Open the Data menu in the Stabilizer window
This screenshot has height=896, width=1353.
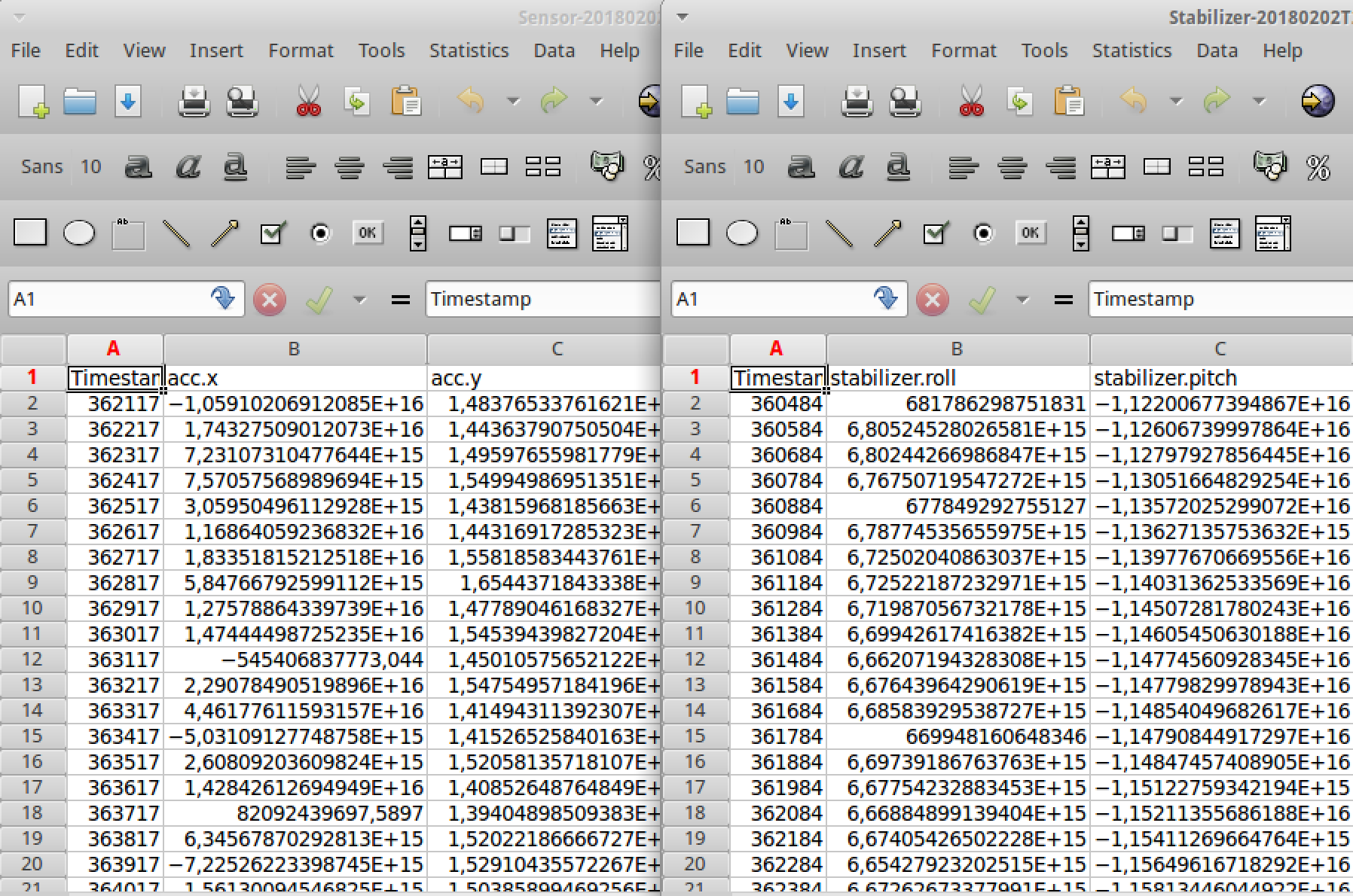[x=1217, y=50]
